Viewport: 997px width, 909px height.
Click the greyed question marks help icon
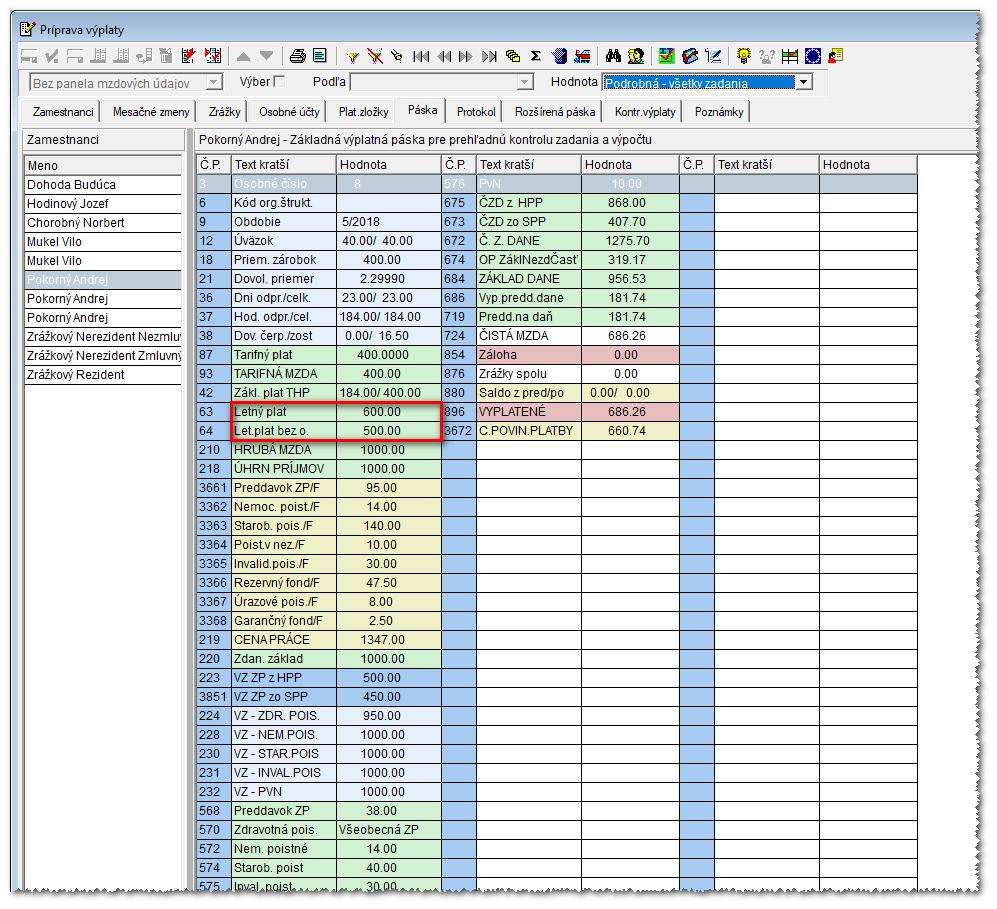(766, 57)
